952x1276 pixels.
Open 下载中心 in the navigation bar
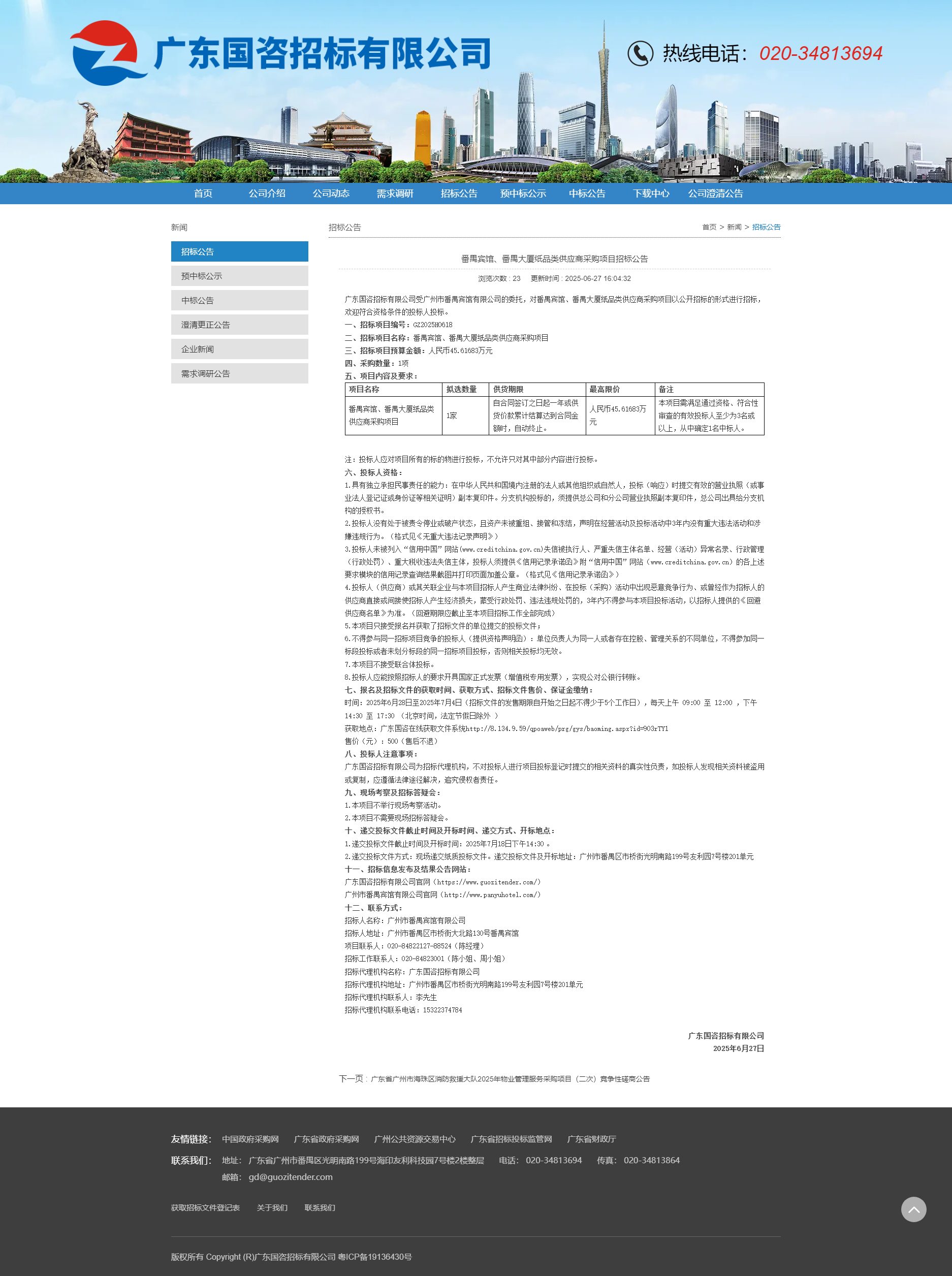coord(651,194)
